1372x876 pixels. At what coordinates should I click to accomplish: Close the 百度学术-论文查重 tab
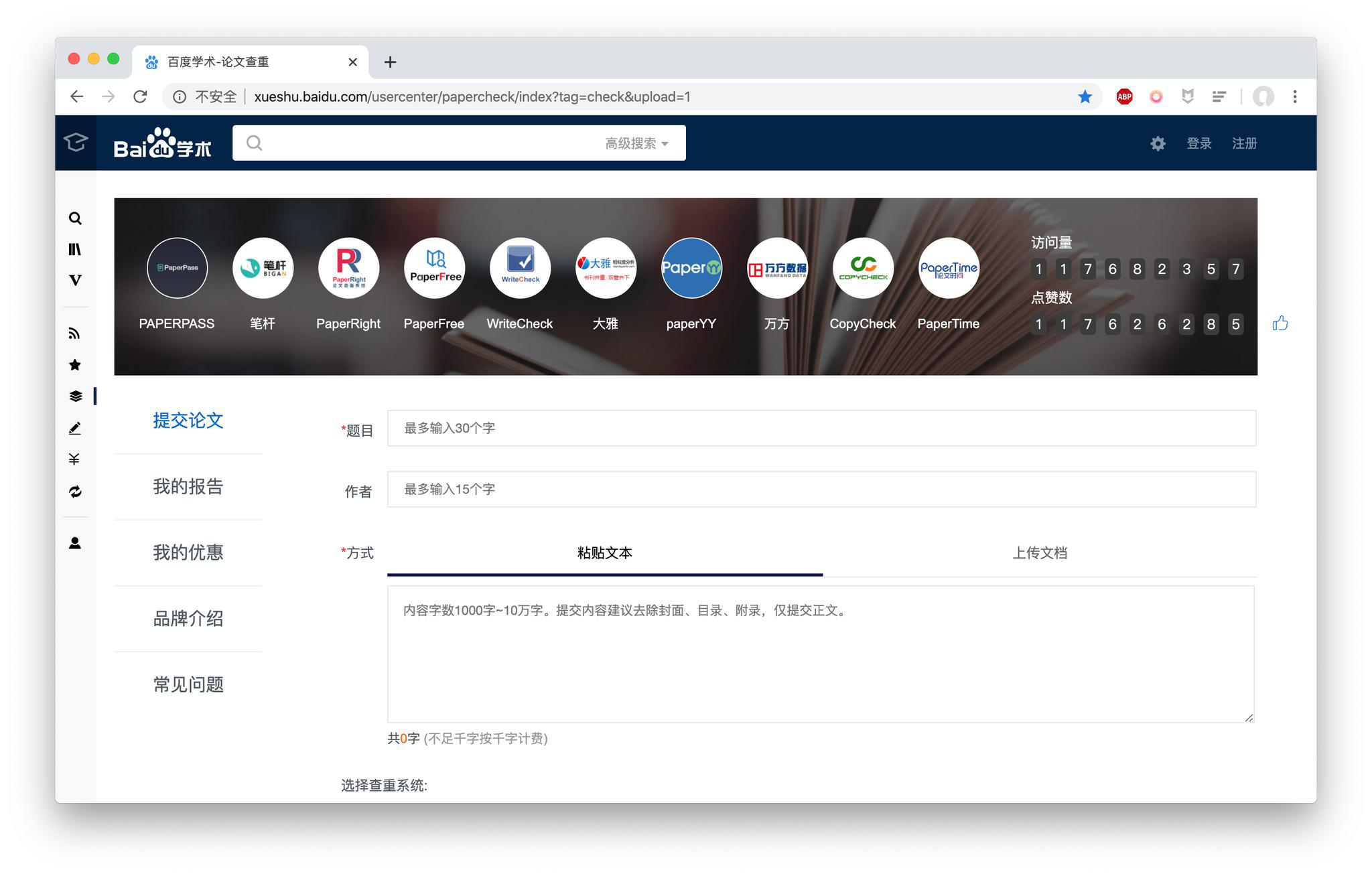click(352, 62)
